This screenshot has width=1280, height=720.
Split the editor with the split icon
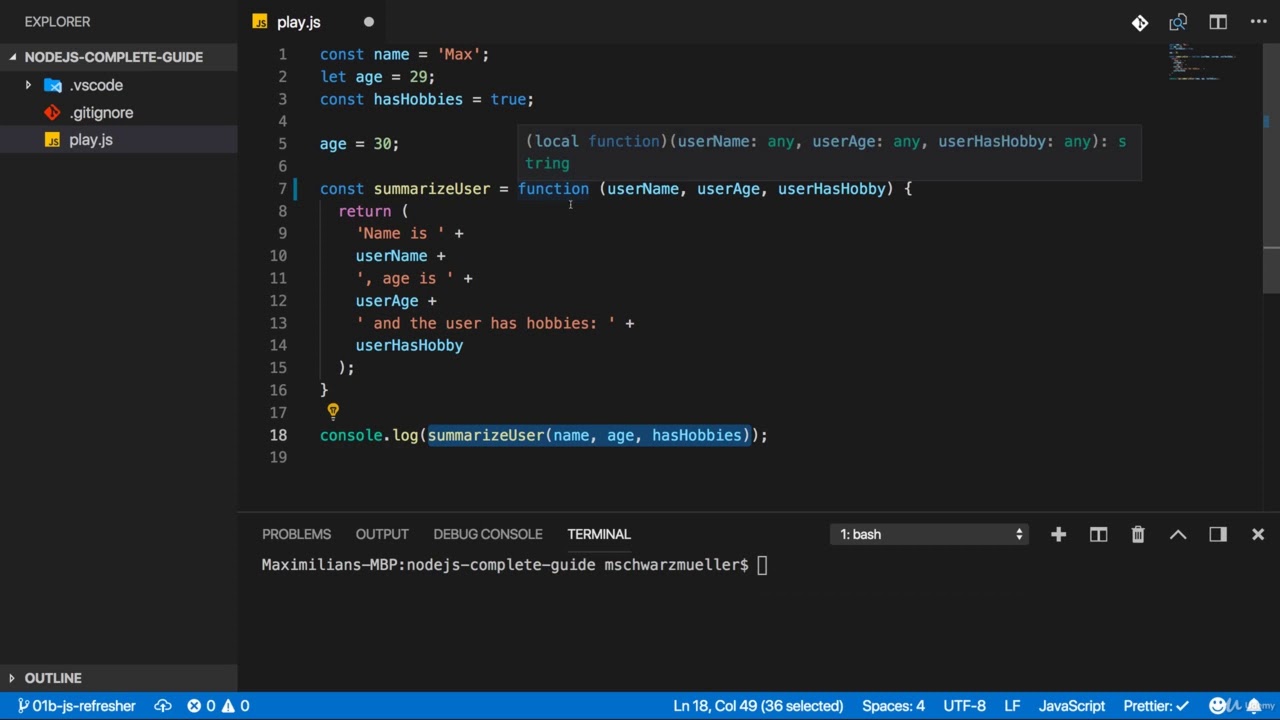click(x=1218, y=22)
